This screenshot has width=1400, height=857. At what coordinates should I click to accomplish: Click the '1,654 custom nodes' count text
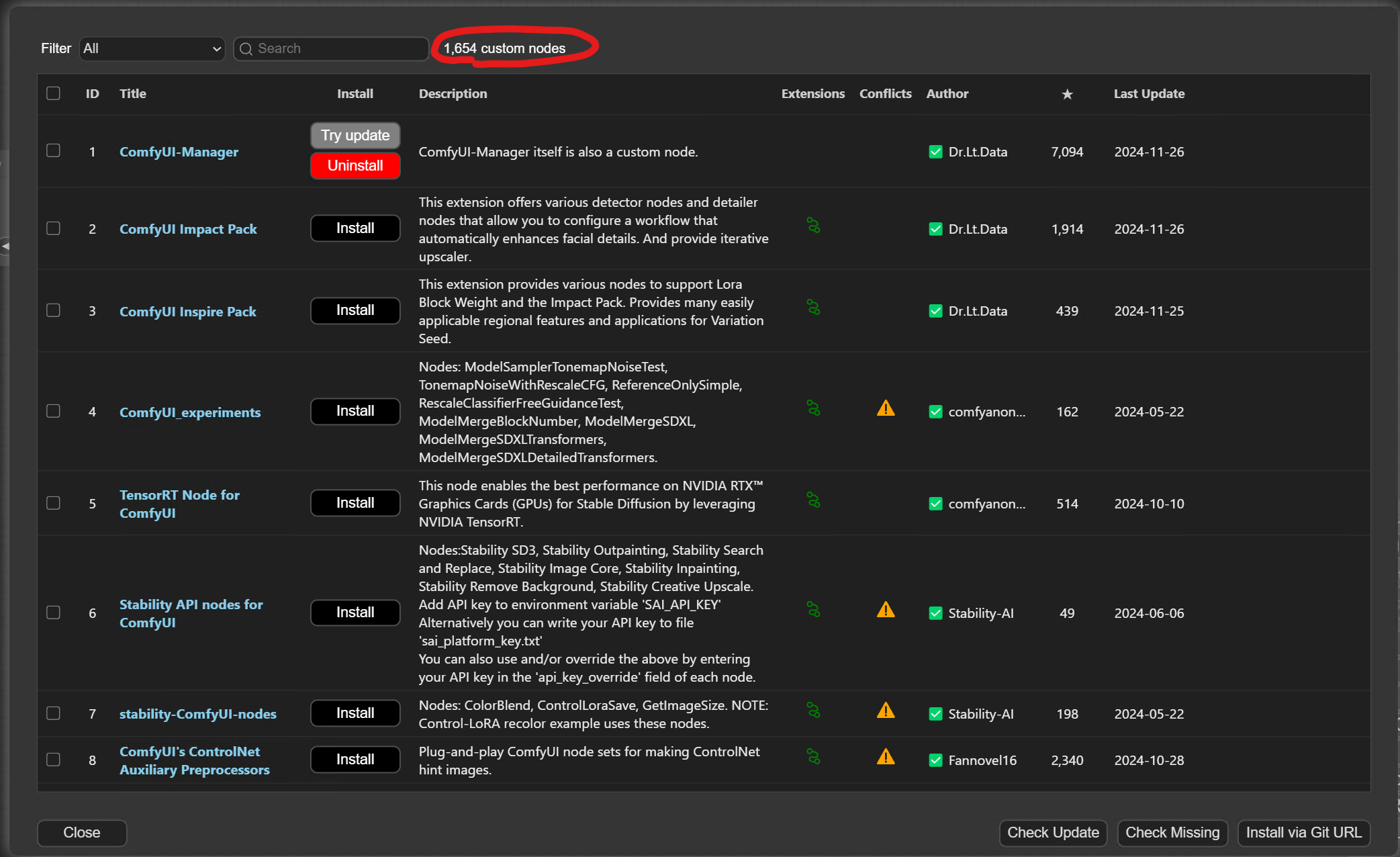tap(504, 48)
